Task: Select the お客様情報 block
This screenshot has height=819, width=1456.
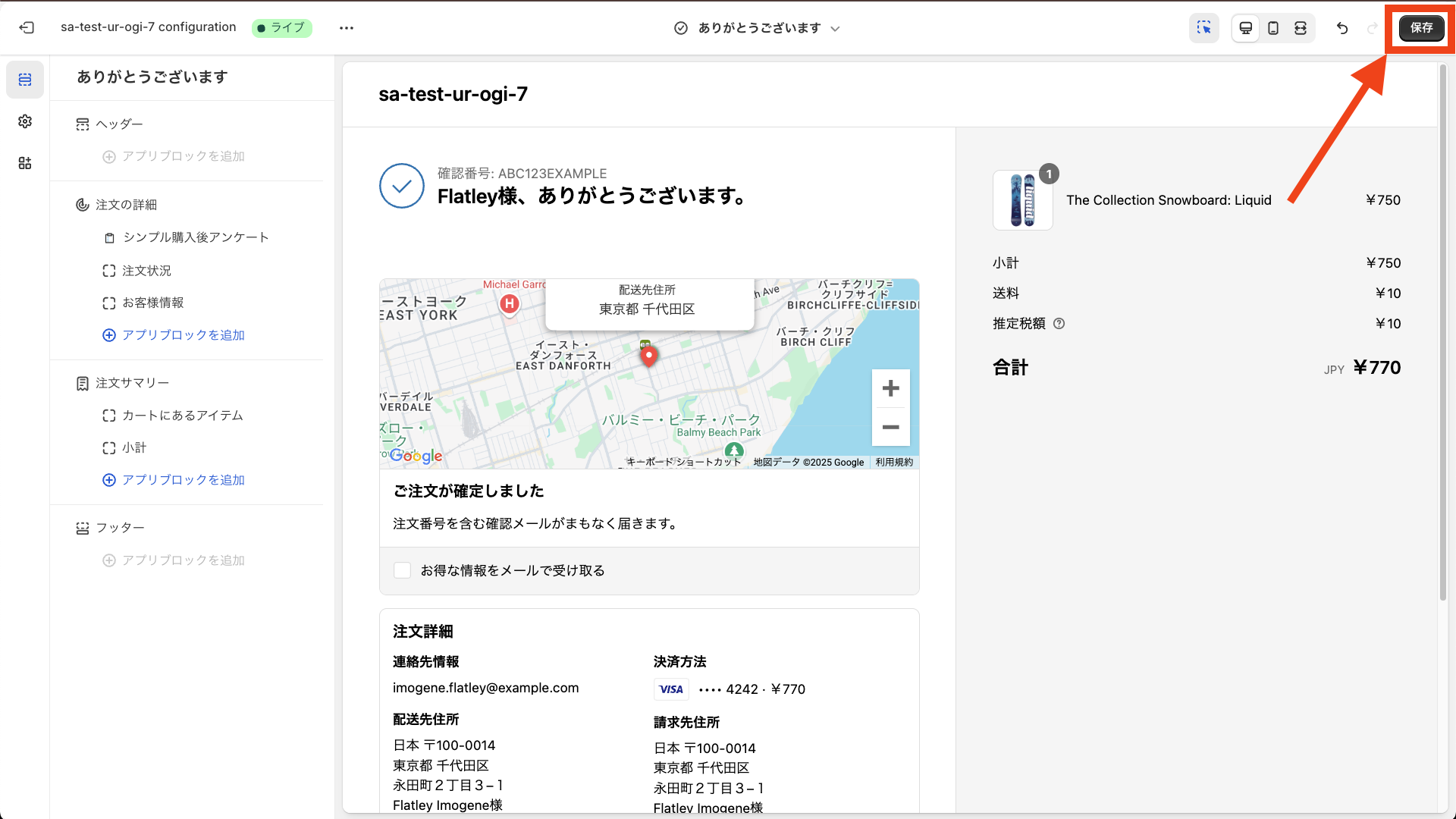Action: click(x=152, y=302)
